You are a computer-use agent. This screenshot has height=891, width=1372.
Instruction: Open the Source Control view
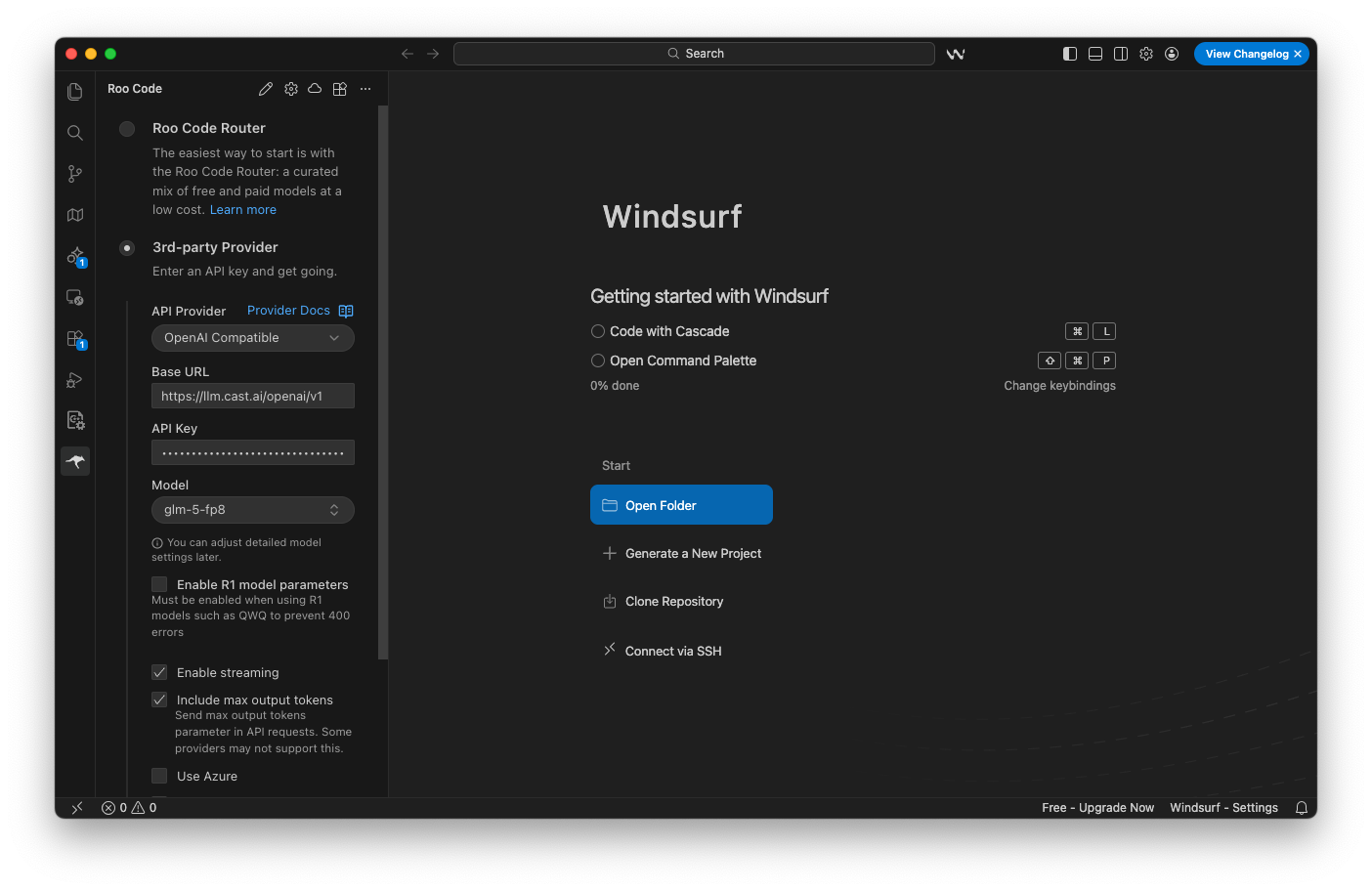(x=75, y=174)
